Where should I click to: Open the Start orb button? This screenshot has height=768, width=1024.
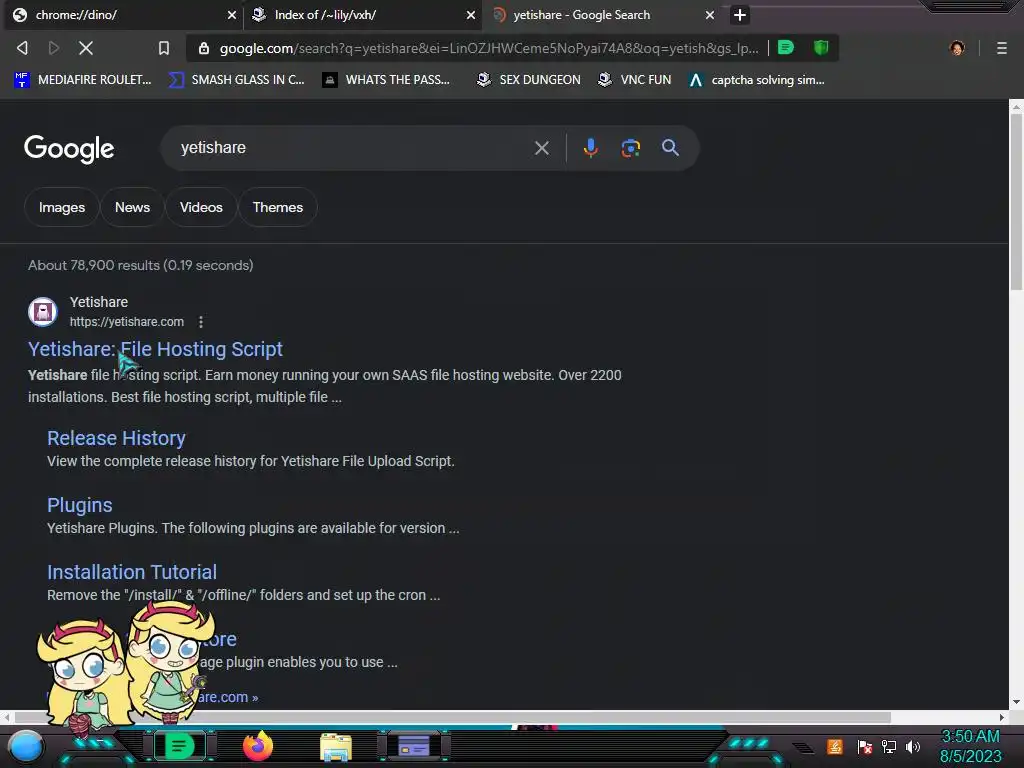(x=26, y=746)
